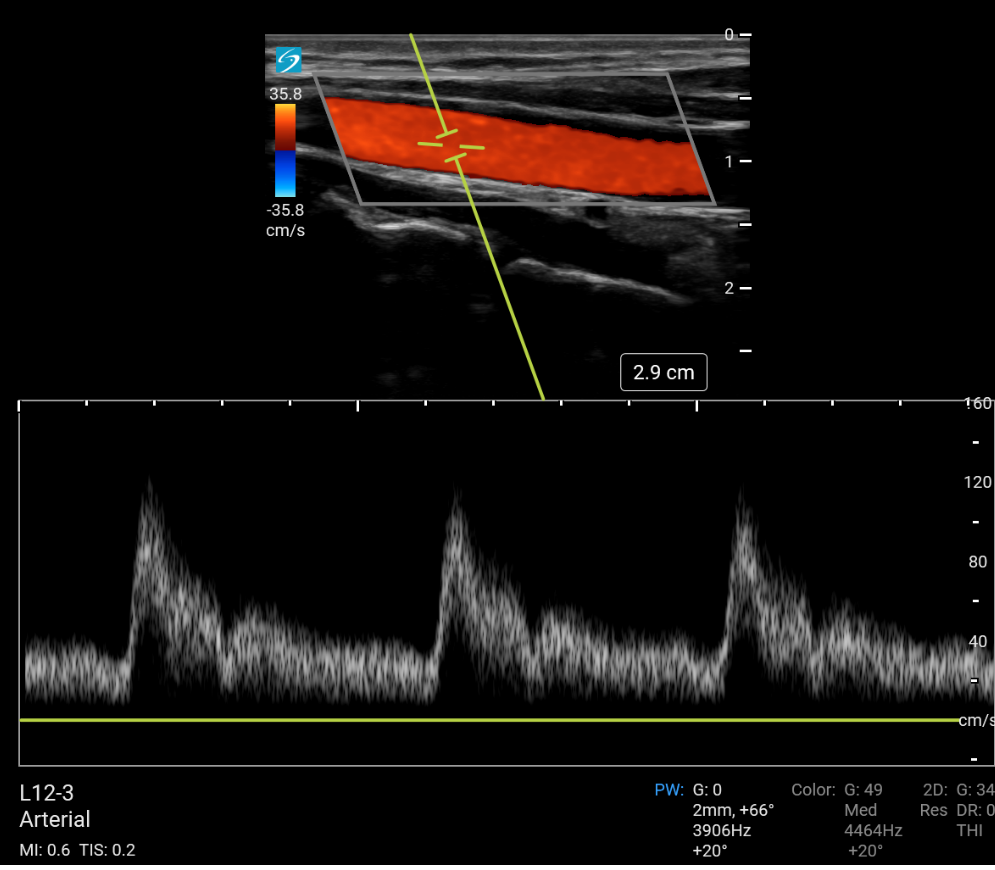Screen dimensions: 995x870
Task: Click the THI harmonic imaging indicator
Action: click(970, 830)
